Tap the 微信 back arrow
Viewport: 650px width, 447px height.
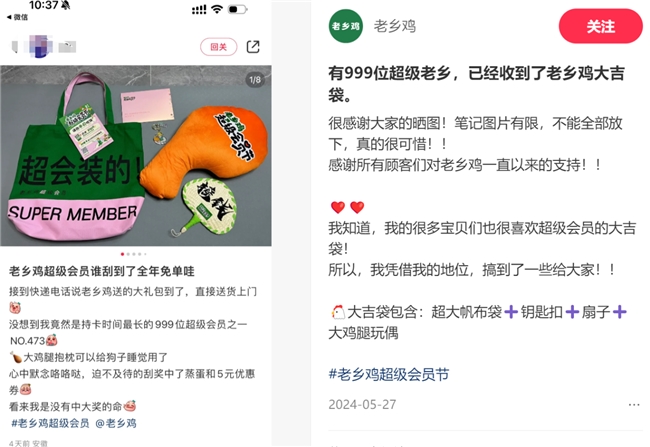17,17
